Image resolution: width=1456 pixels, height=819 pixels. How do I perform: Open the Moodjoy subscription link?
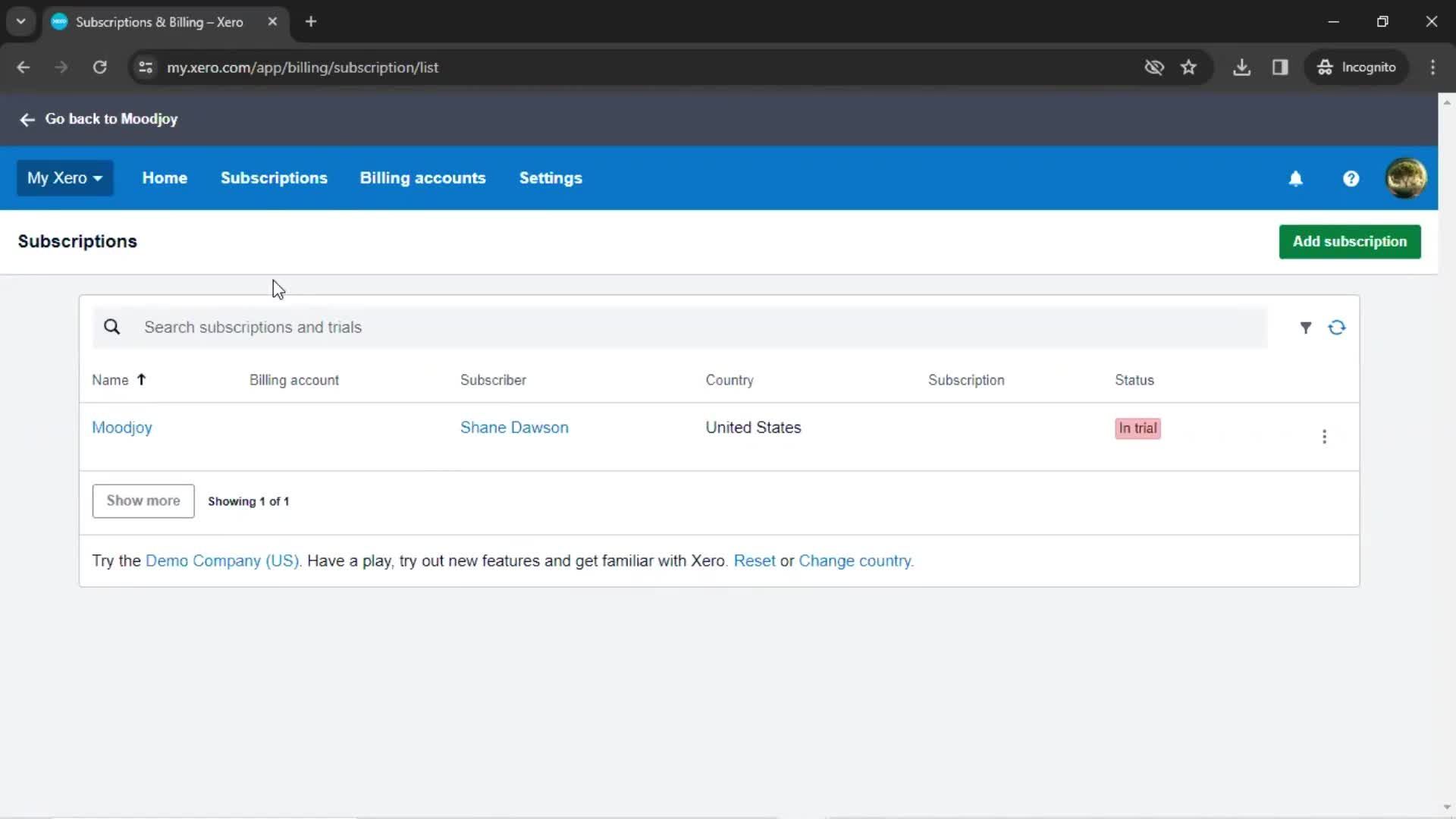(122, 428)
